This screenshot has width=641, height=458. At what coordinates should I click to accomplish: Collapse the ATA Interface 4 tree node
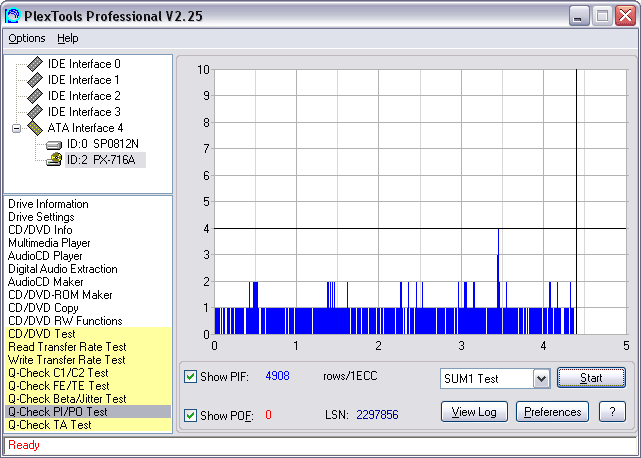(16, 128)
